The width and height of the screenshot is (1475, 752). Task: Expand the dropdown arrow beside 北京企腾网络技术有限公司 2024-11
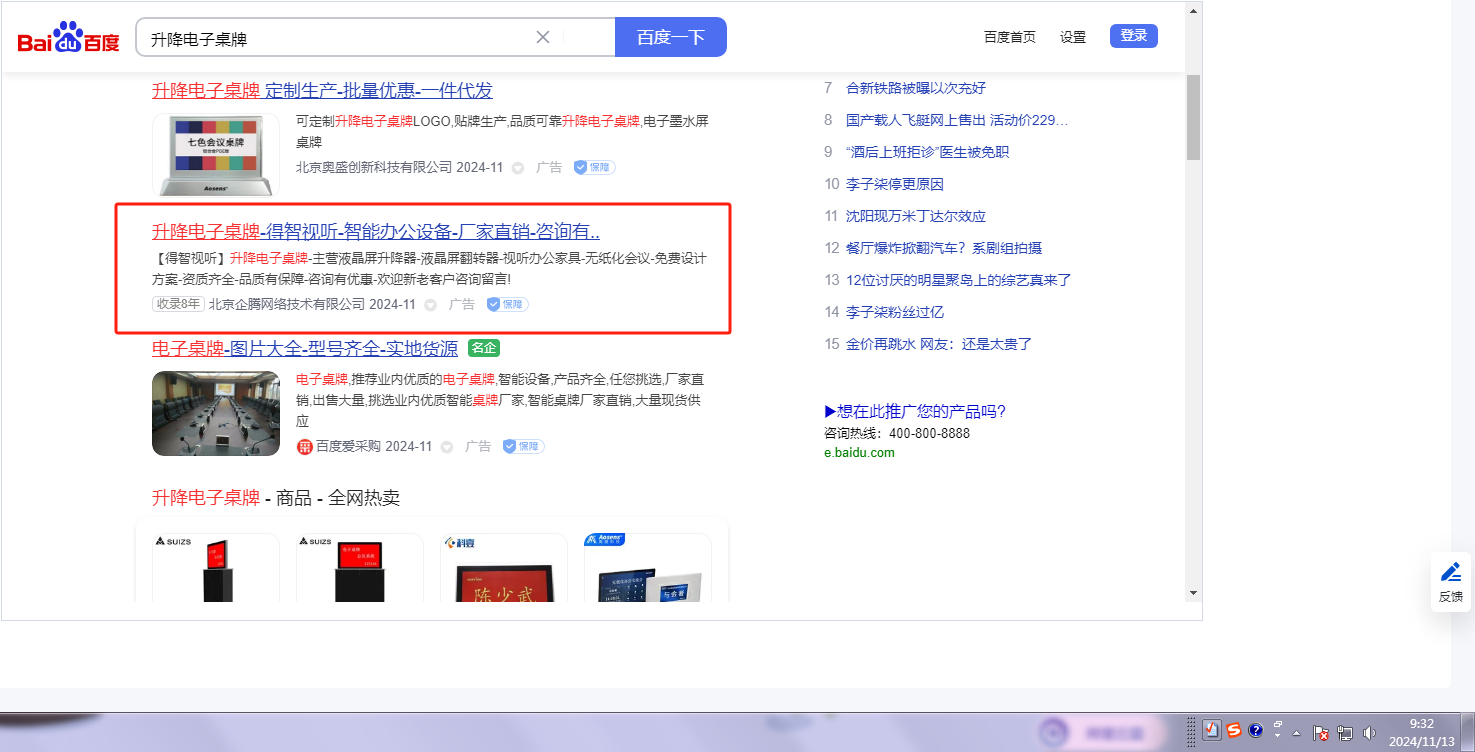pyautogui.click(x=431, y=304)
